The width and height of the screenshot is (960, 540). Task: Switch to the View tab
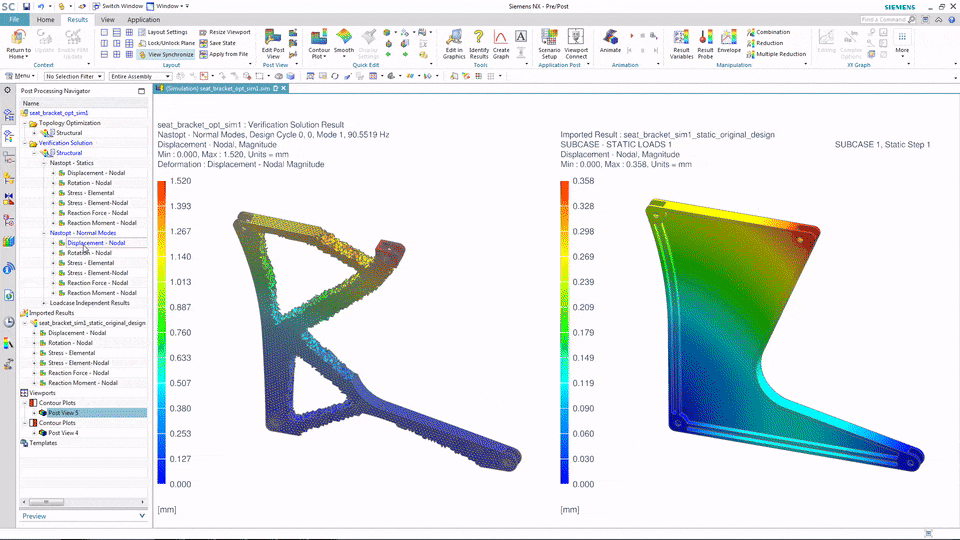(x=108, y=20)
